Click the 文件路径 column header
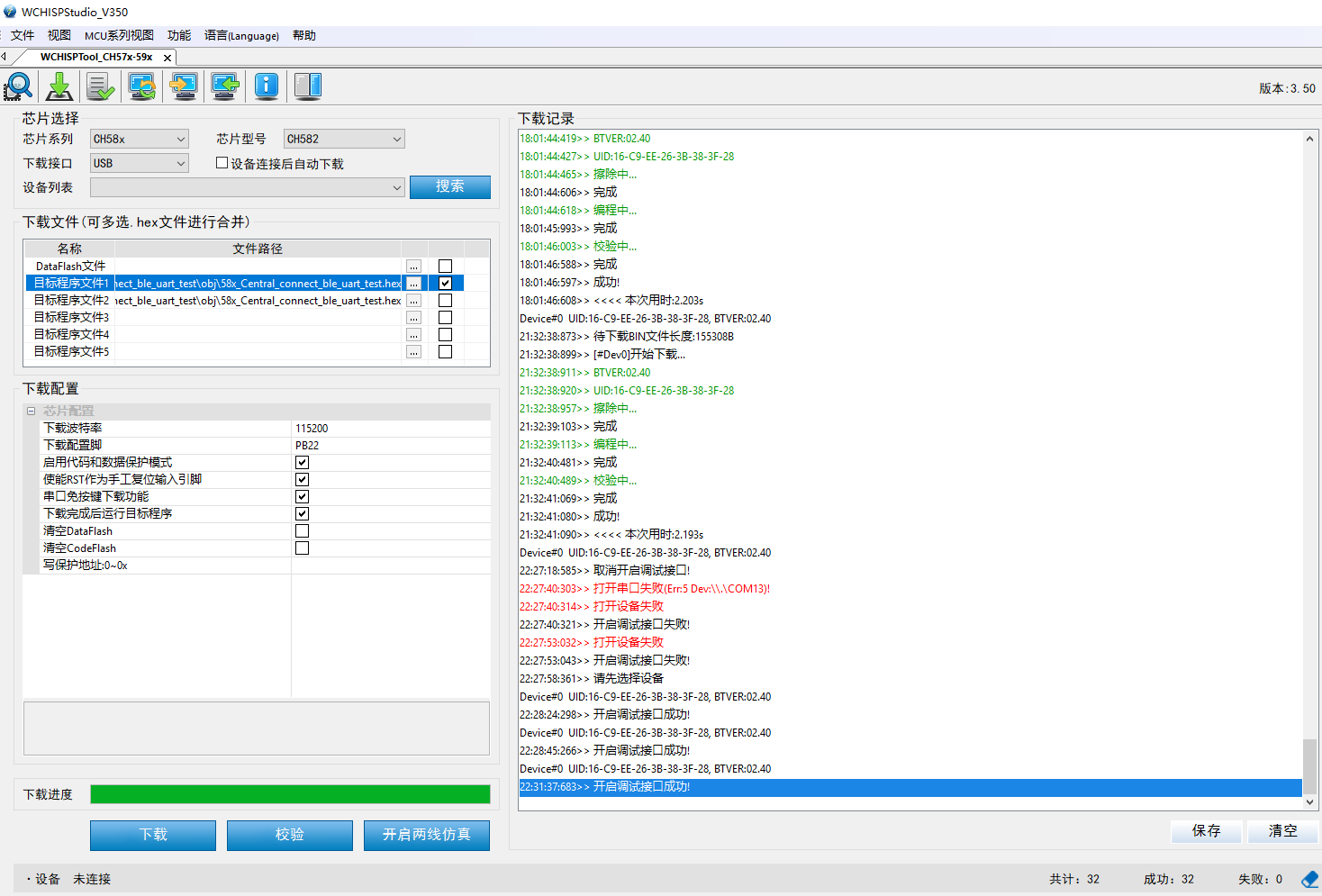Viewport: 1322px width, 896px height. (x=258, y=249)
